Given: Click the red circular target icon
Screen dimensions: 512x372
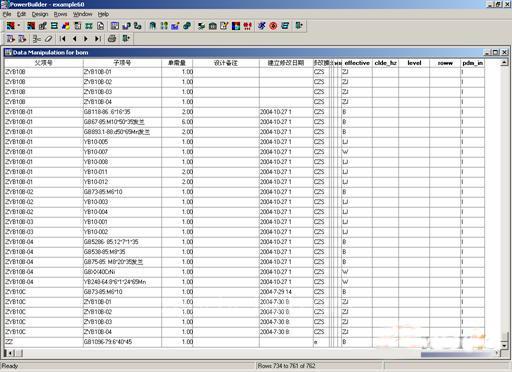Looking at the screenshot, I should (273, 26).
